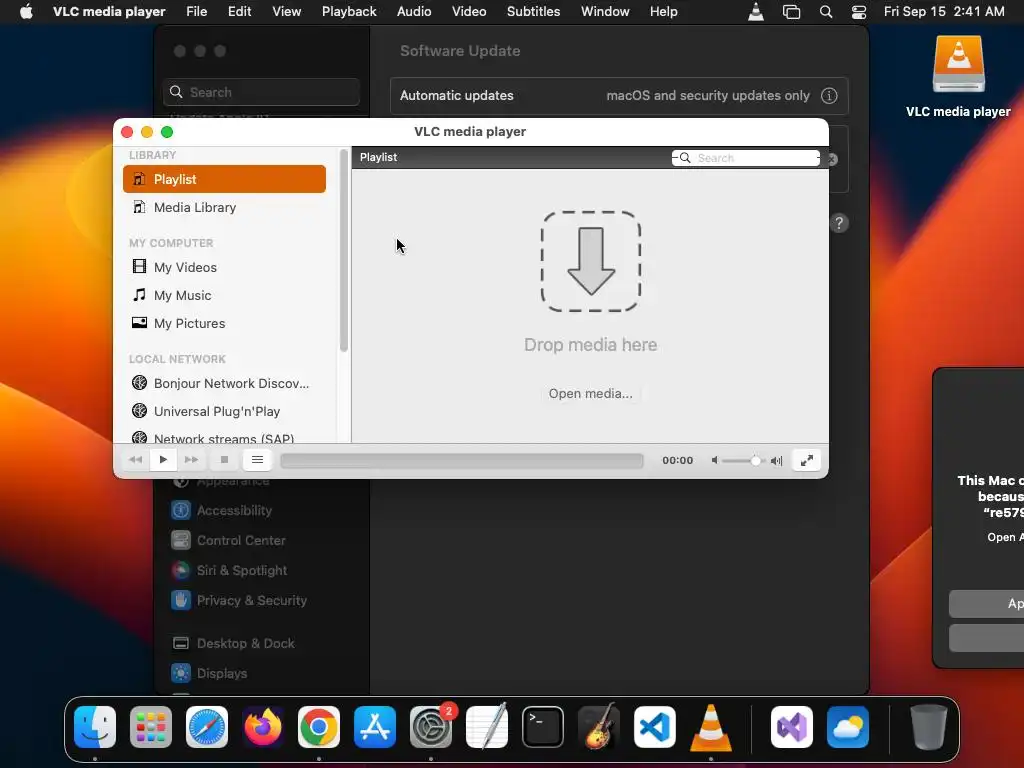This screenshot has width=1024, height=768.
Task: Toggle the playlist view button
Action: point(257,460)
